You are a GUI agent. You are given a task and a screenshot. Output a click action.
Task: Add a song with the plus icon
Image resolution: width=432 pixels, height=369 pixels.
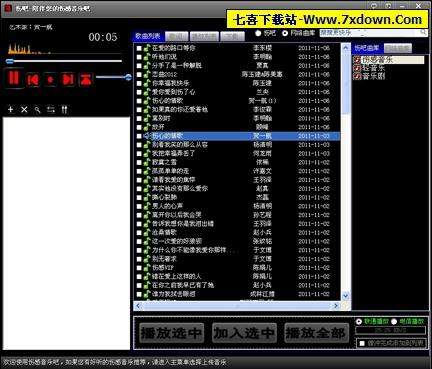(x=11, y=109)
